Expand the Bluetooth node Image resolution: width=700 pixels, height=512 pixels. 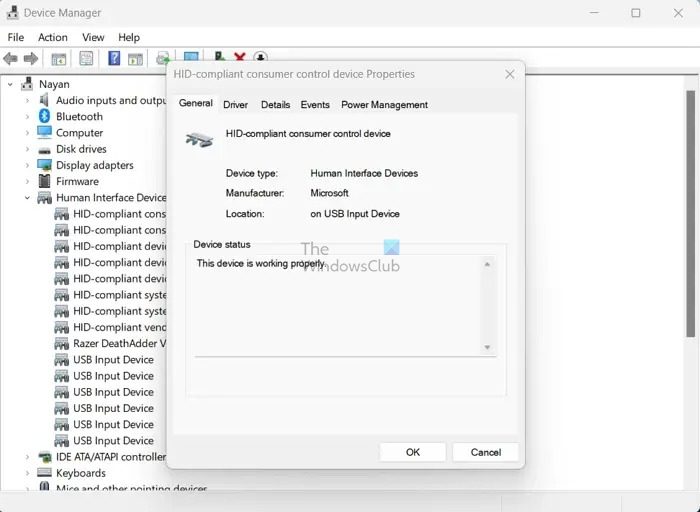(x=27, y=117)
